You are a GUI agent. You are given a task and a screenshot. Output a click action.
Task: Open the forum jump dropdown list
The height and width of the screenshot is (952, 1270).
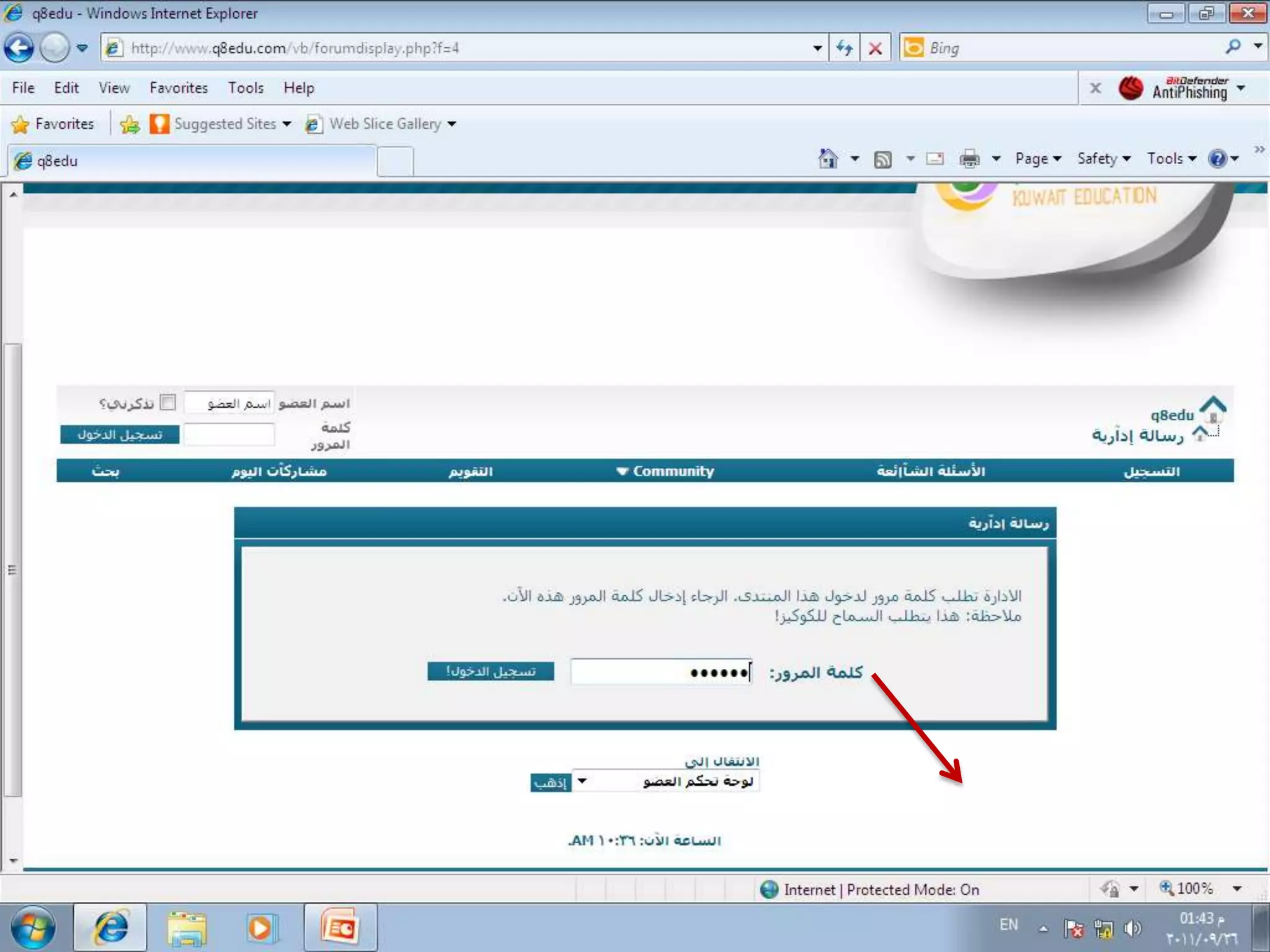pyautogui.click(x=666, y=781)
